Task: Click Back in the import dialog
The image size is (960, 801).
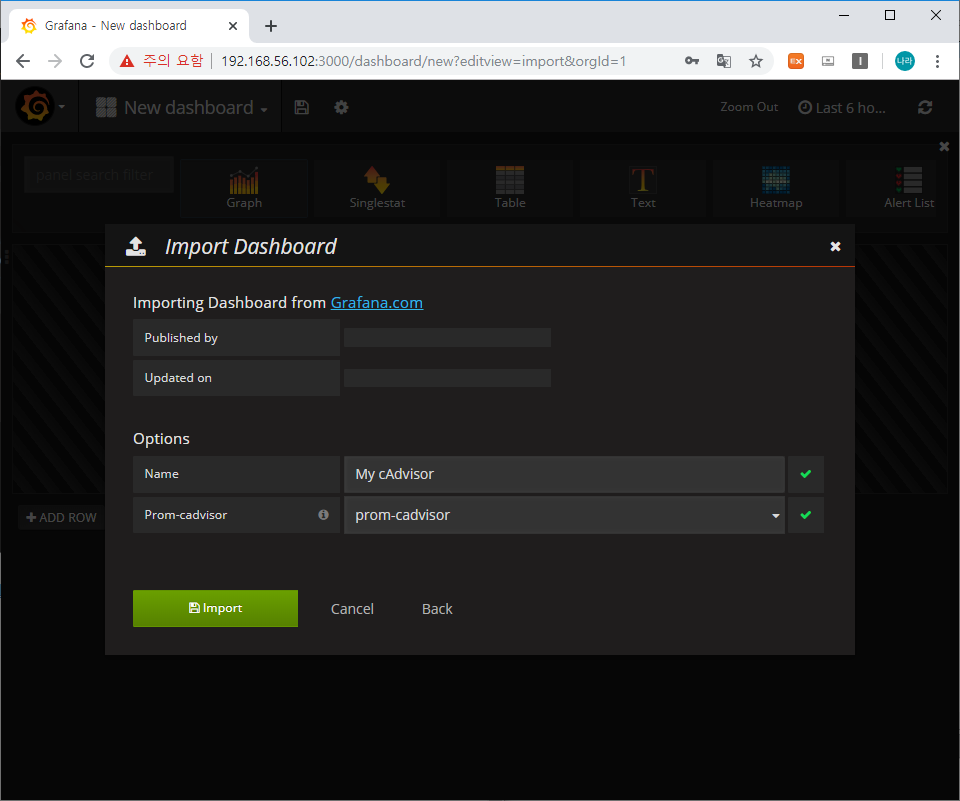Action: [437, 609]
